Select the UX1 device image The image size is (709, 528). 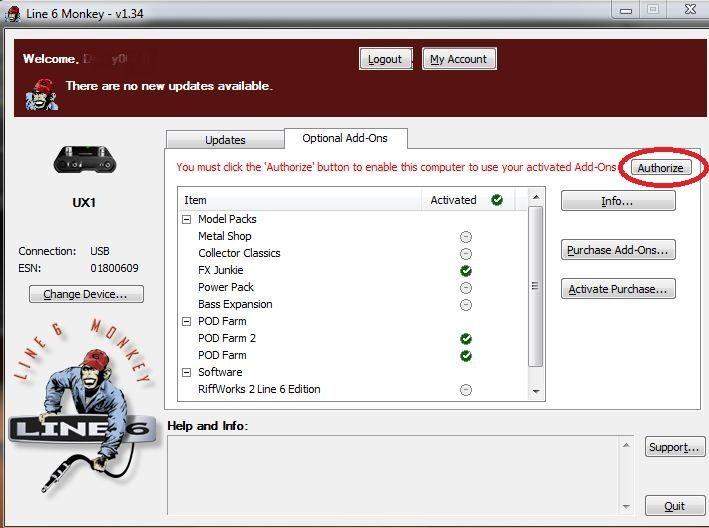point(85,160)
